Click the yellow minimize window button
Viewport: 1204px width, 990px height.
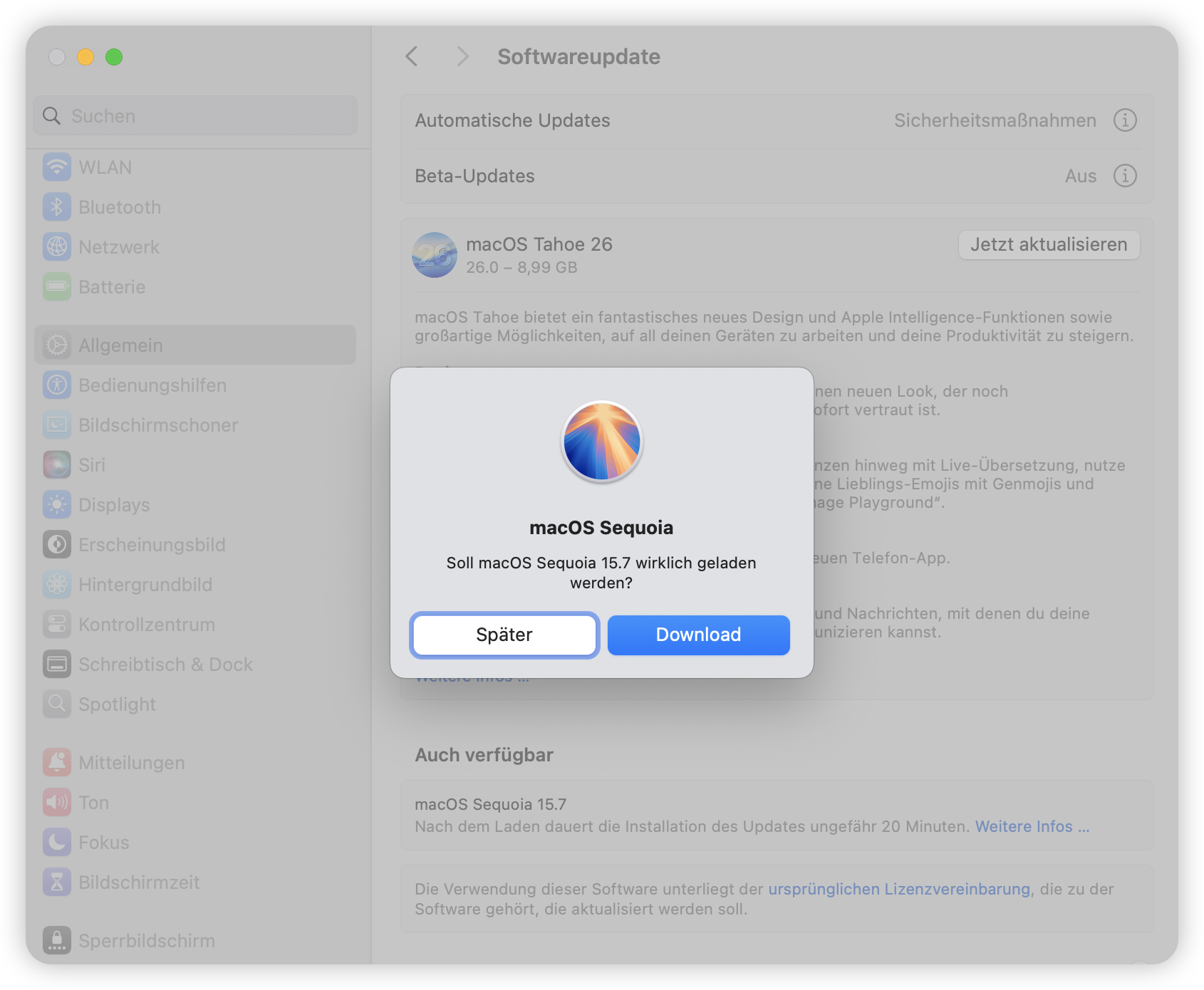pos(85,57)
